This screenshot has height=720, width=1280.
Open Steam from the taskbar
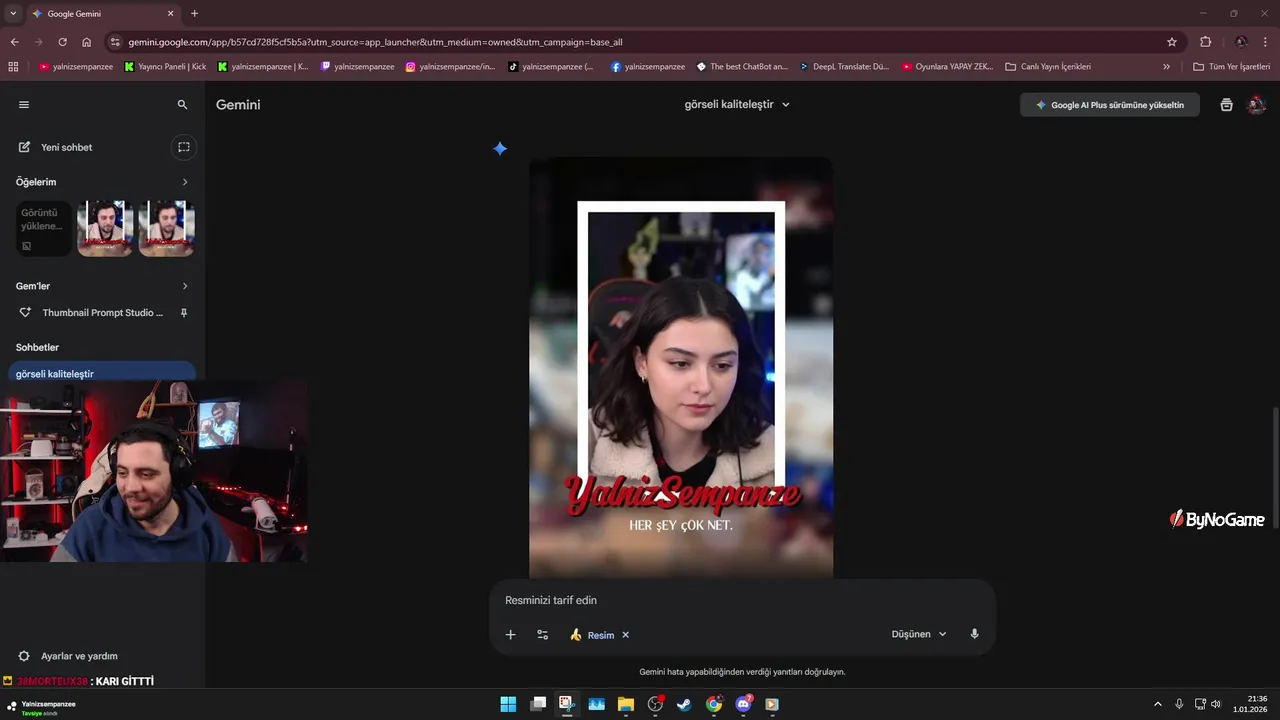[x=684, y=704]
